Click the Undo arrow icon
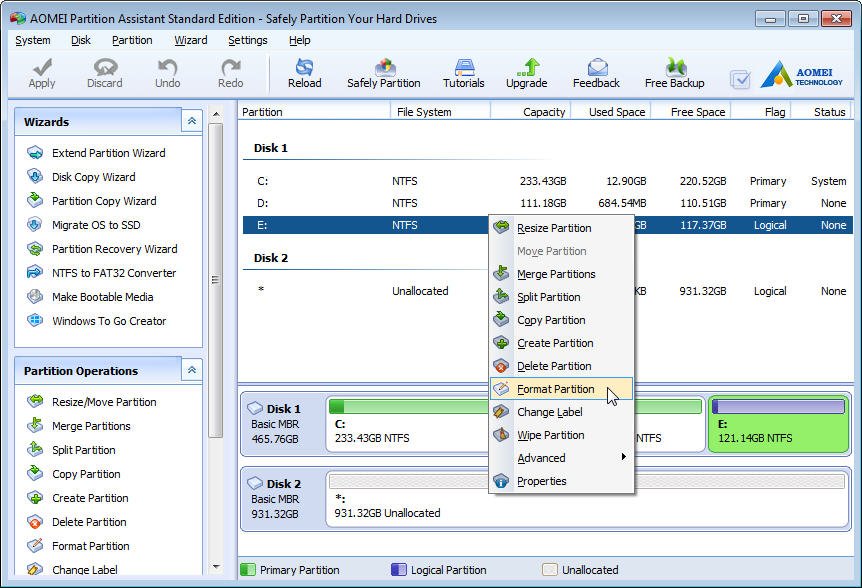 [167, 68]
